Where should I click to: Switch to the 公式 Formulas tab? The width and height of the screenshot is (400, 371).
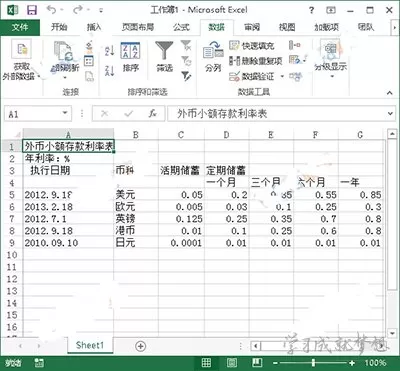tap(181, 27)
